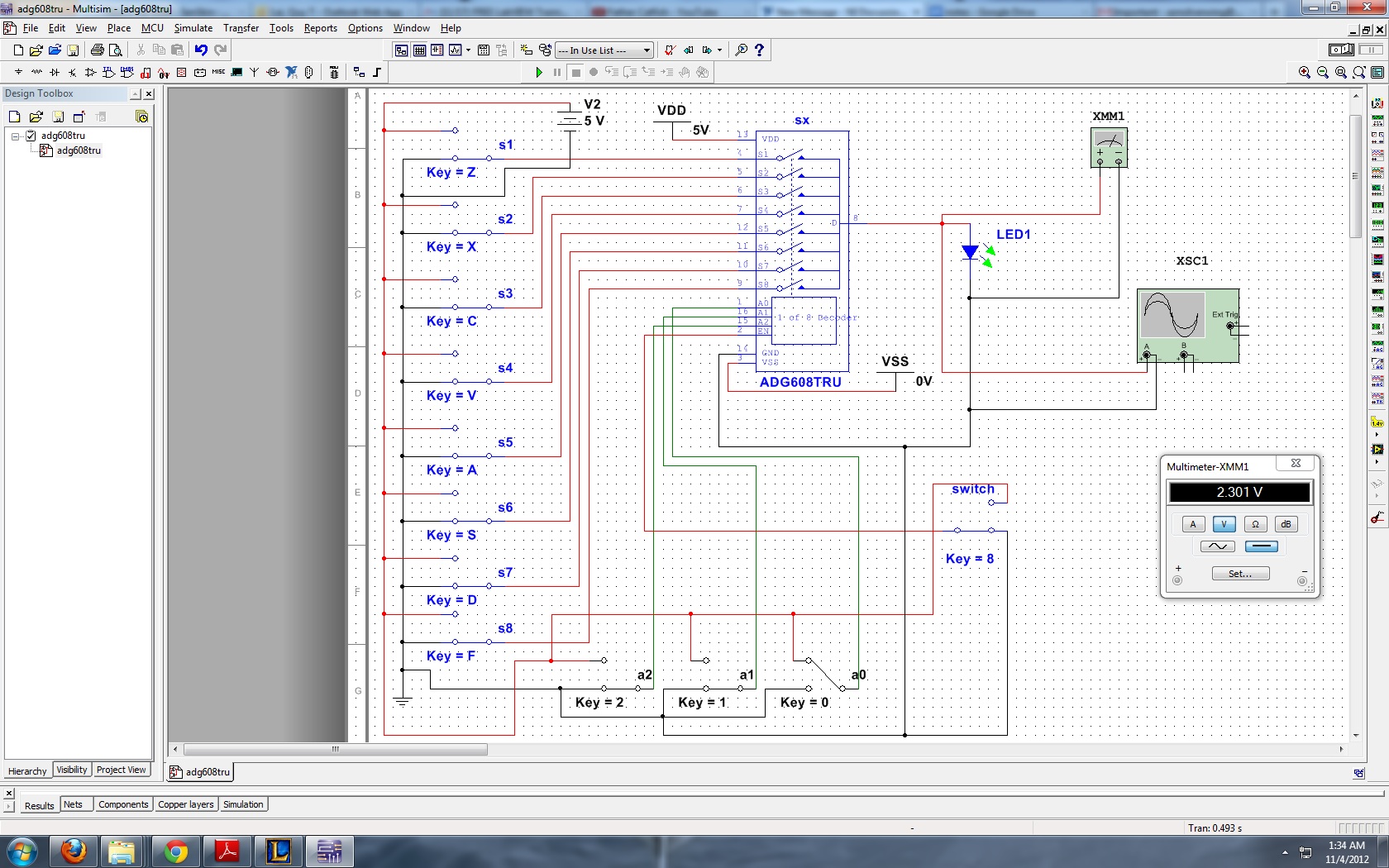Place Diode component icon
Viewport: 1389px width, 868px height.
coord(55,73)
